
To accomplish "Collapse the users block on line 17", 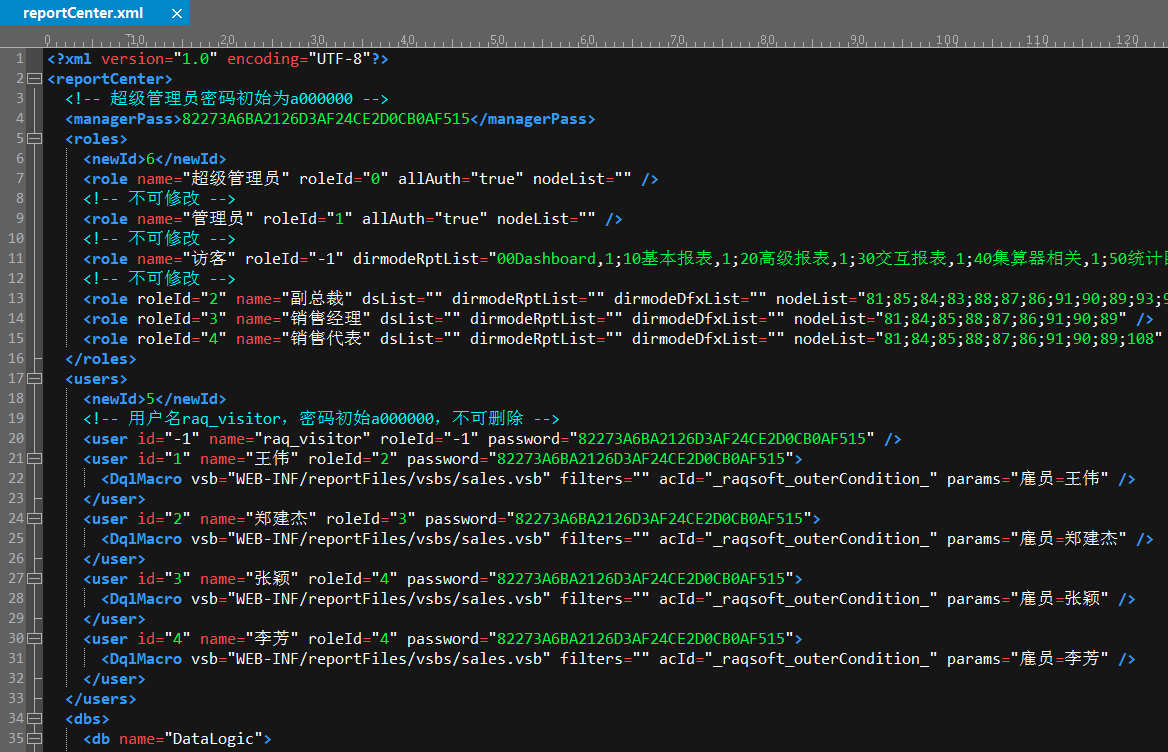I will [34, 379].
